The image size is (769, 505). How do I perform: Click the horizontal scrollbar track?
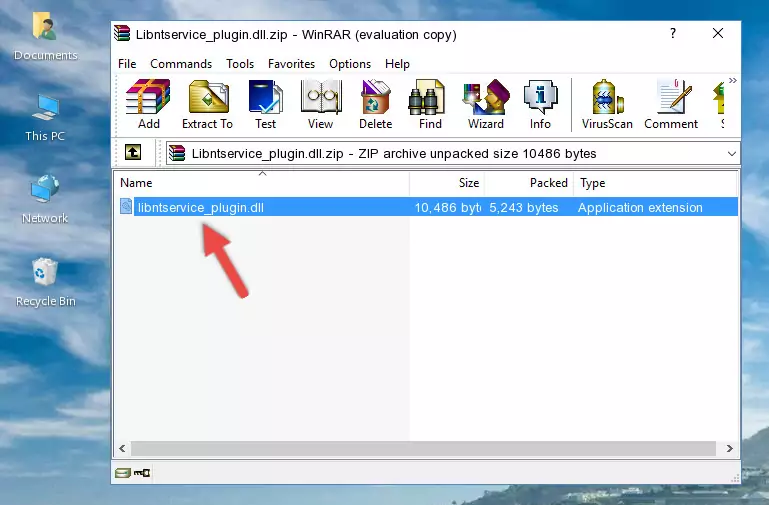[x=423, y=448]
